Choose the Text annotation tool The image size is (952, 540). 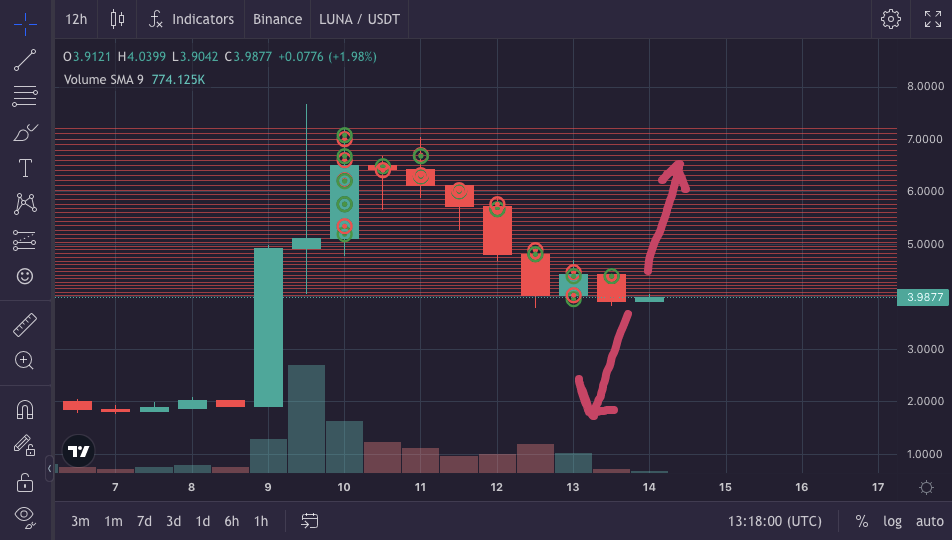point(26,168)
